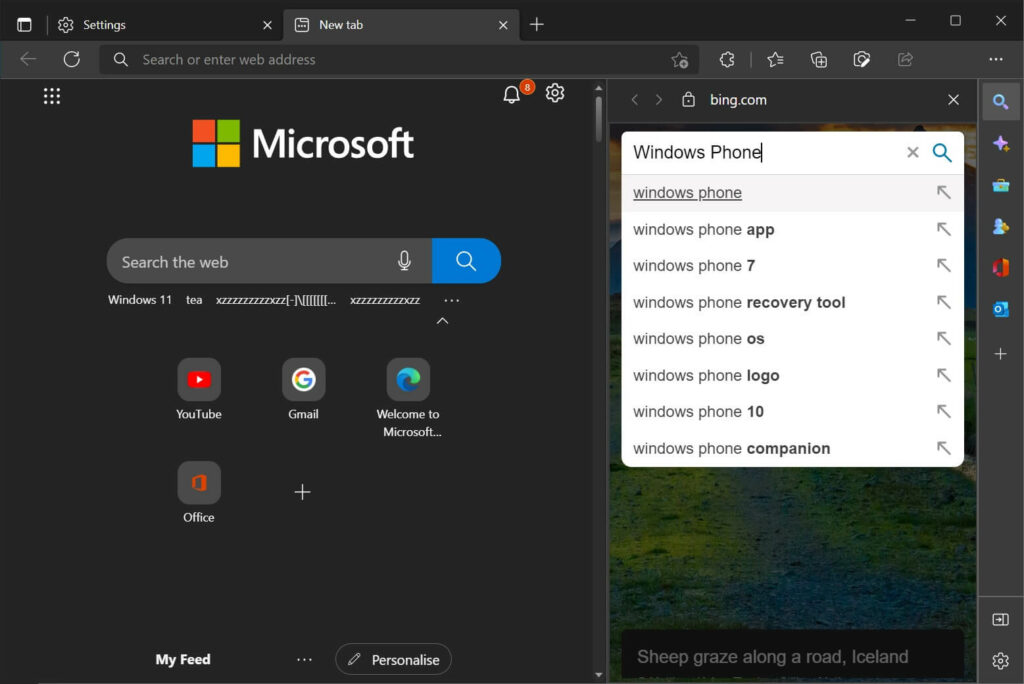Viewport: 1024px width, 684px height.
Task: Open sidebar settings gear at bottom
Action: point(1001,660)
